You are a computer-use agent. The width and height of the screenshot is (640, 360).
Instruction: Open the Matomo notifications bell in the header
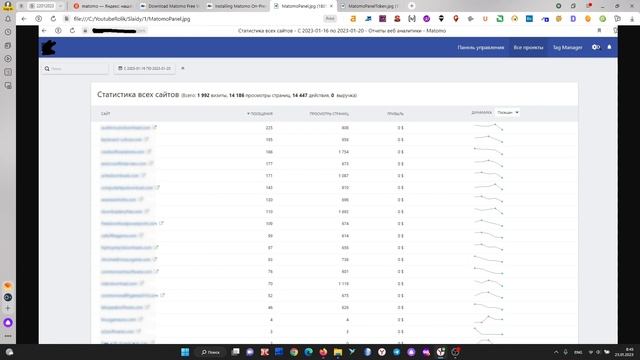click(x=609, y=47)
